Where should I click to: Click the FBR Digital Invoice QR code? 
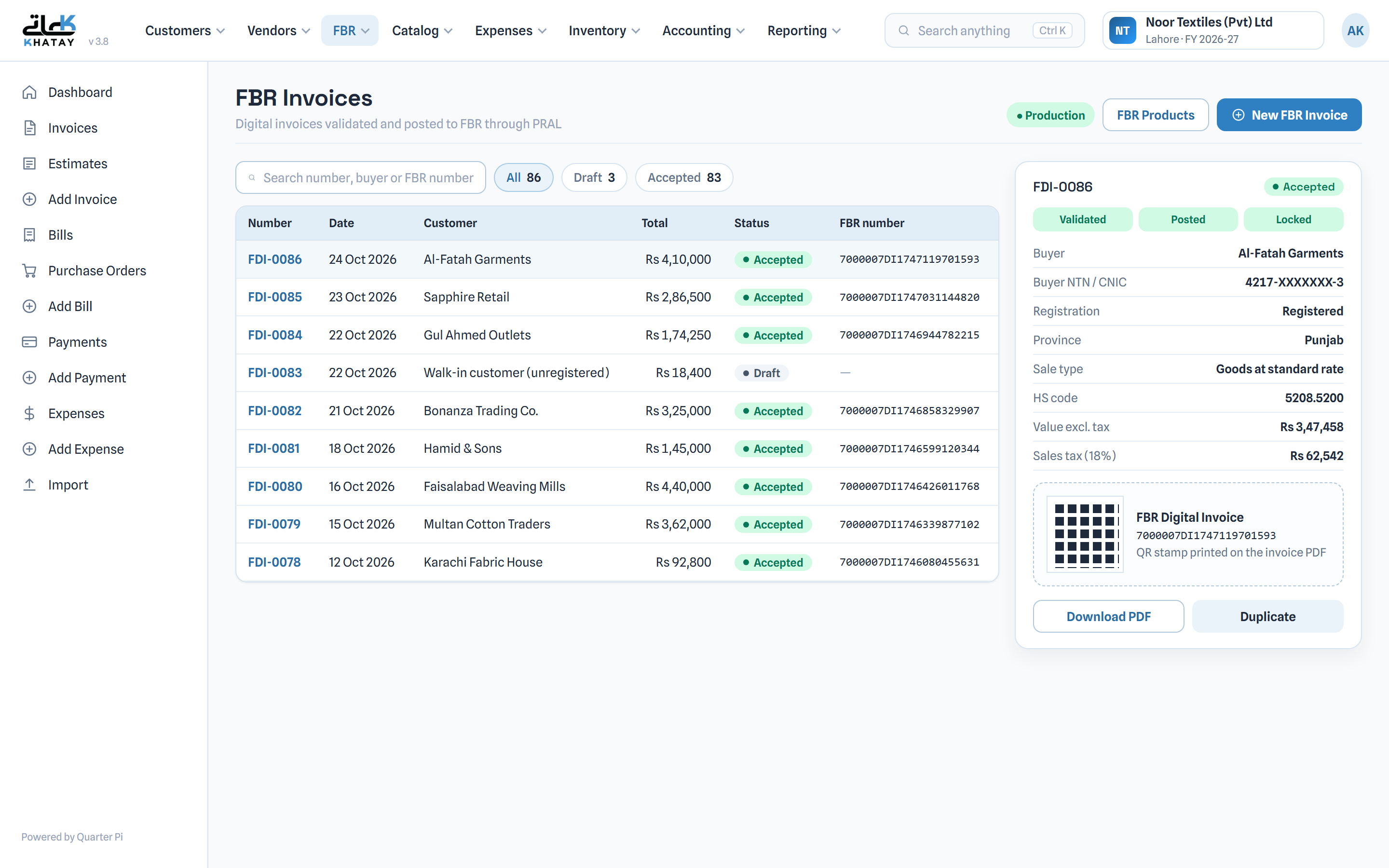(1085, 534)
